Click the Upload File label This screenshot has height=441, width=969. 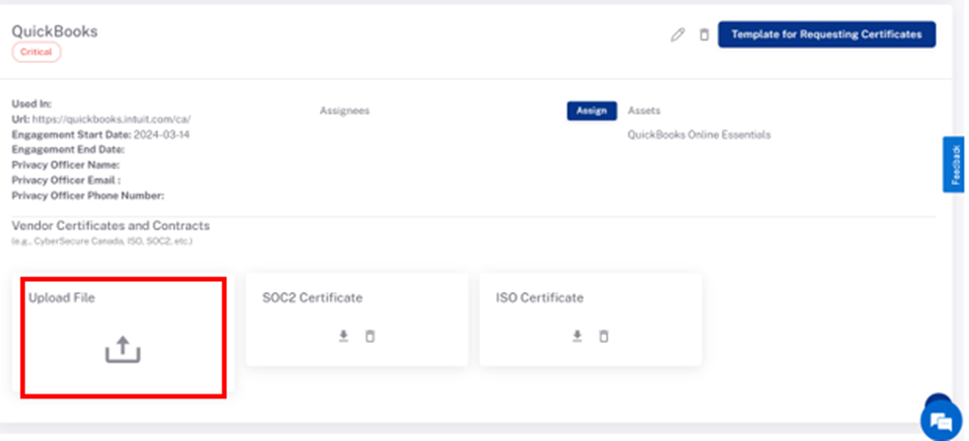(x=62, y=298)
